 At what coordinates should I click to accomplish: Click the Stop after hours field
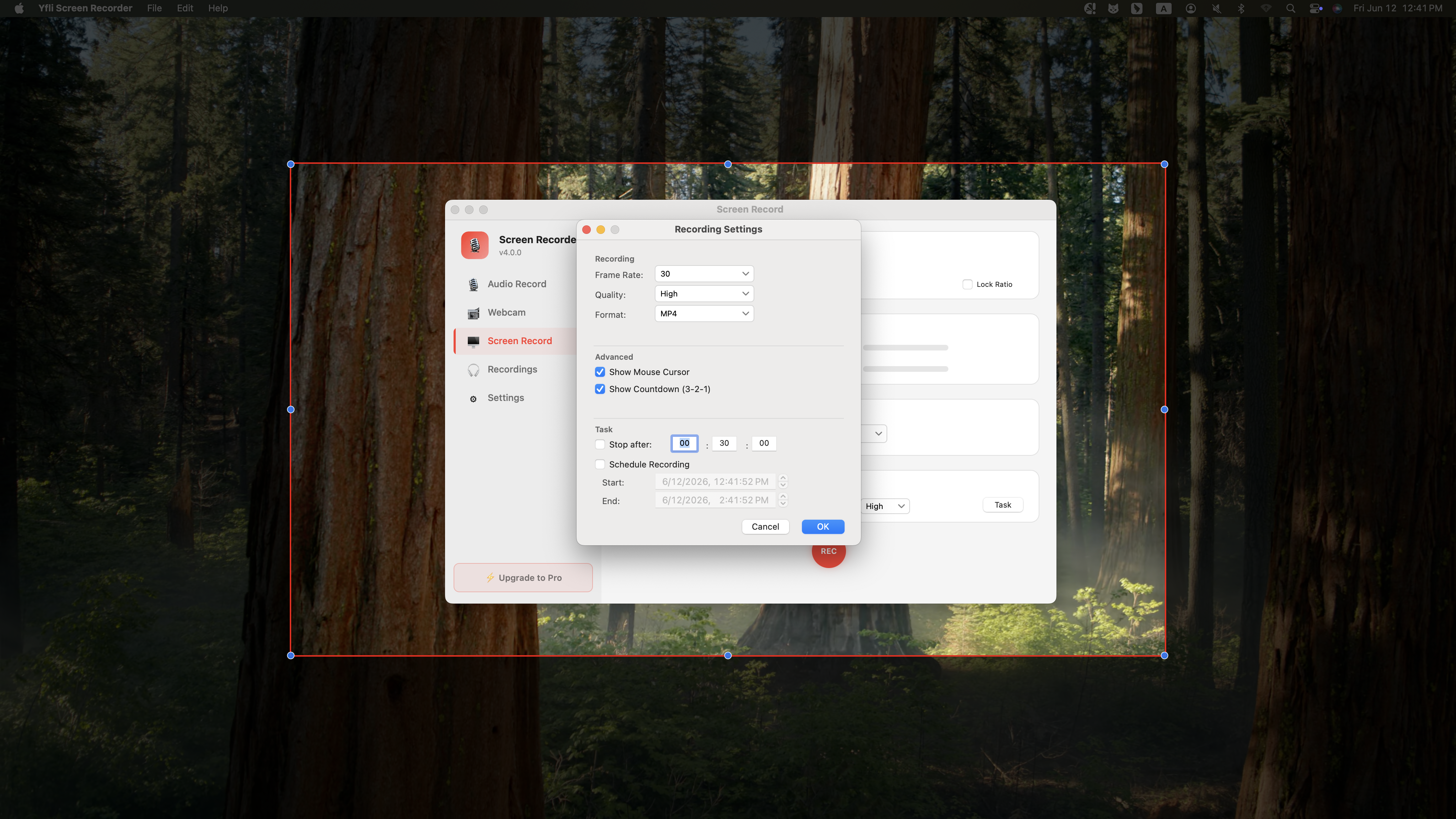(685, 444)
